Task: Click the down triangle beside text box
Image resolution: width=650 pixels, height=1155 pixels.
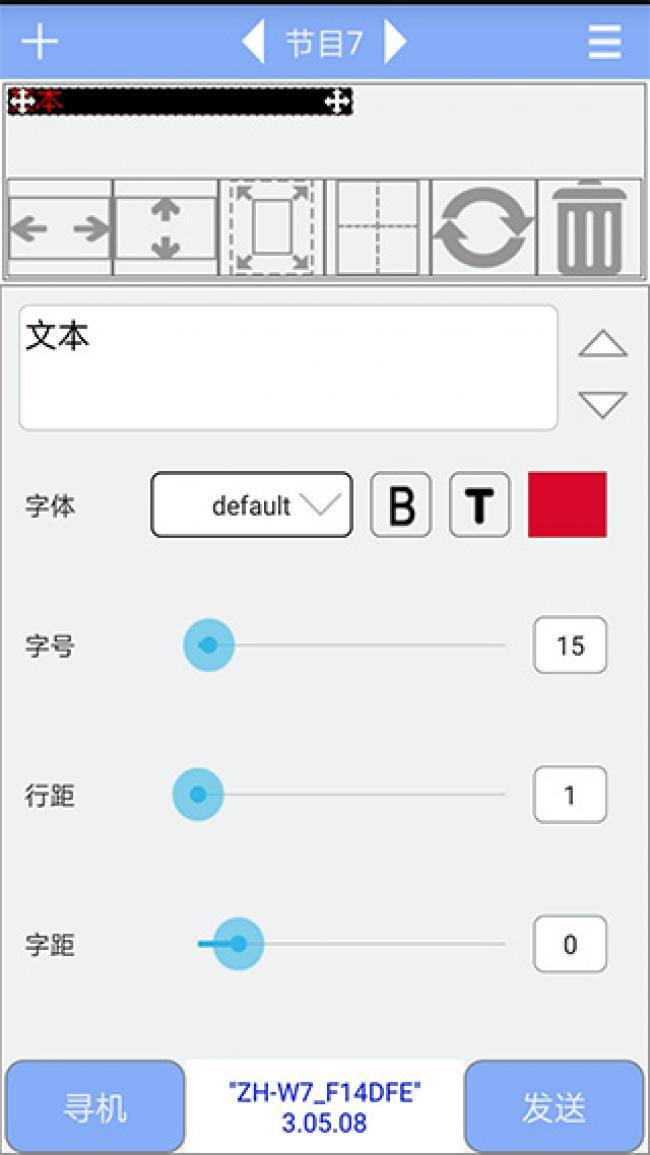Action: click(x=603, y=404)
